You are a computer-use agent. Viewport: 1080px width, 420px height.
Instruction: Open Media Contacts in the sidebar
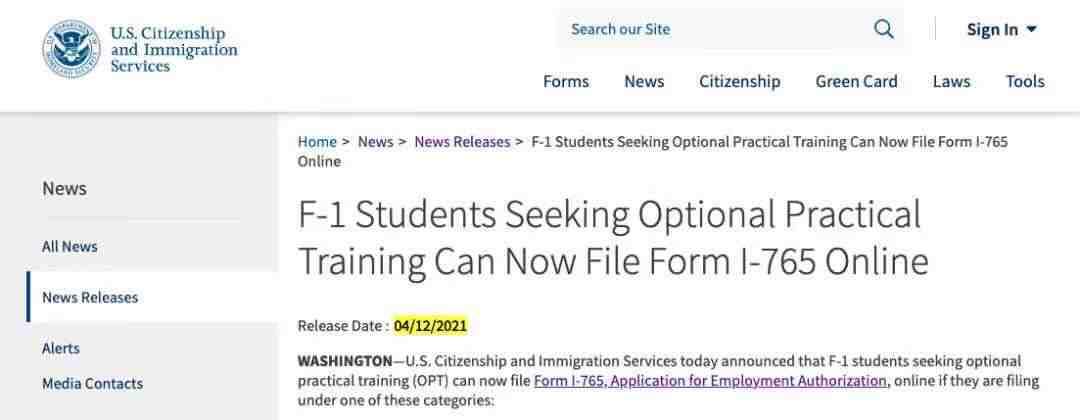pos(92,384)
